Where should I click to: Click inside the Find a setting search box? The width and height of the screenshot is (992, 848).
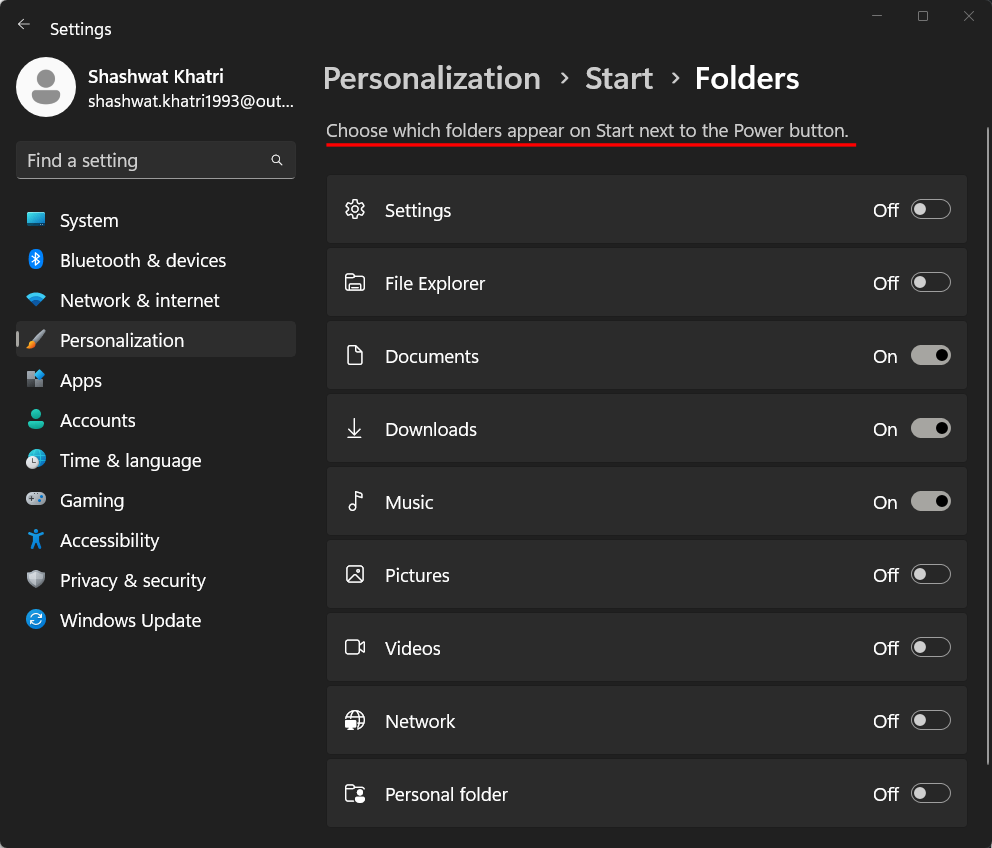155,160
